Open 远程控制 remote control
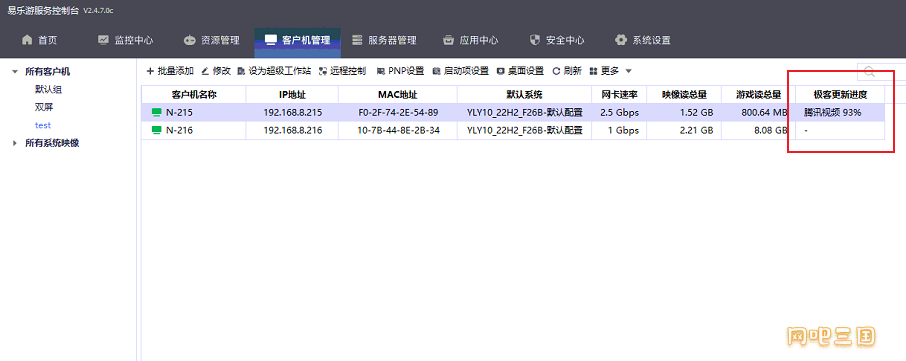906x361 pixels. [x=342, y=71]
